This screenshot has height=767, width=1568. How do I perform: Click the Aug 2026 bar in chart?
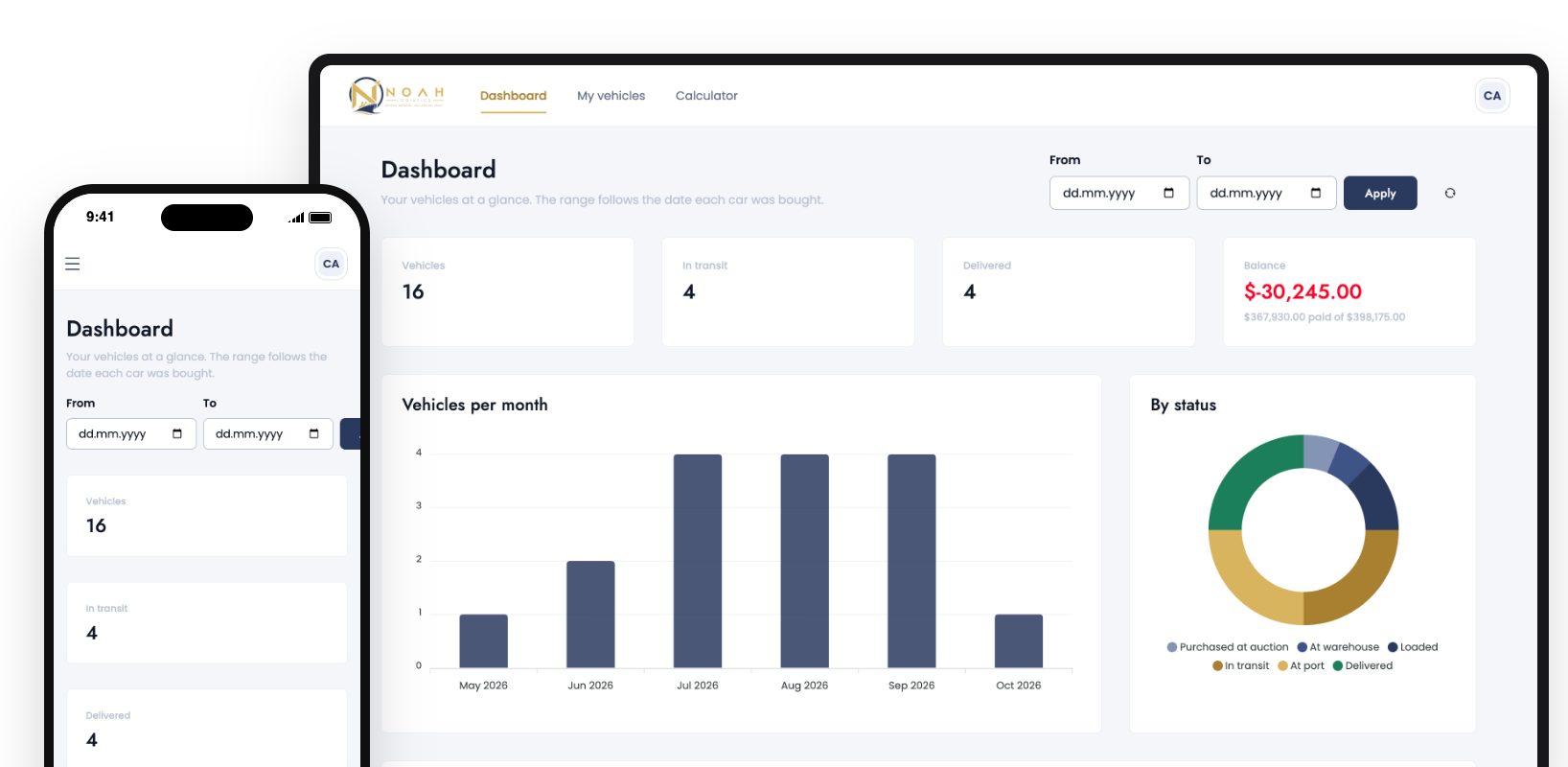coord(804,561)
